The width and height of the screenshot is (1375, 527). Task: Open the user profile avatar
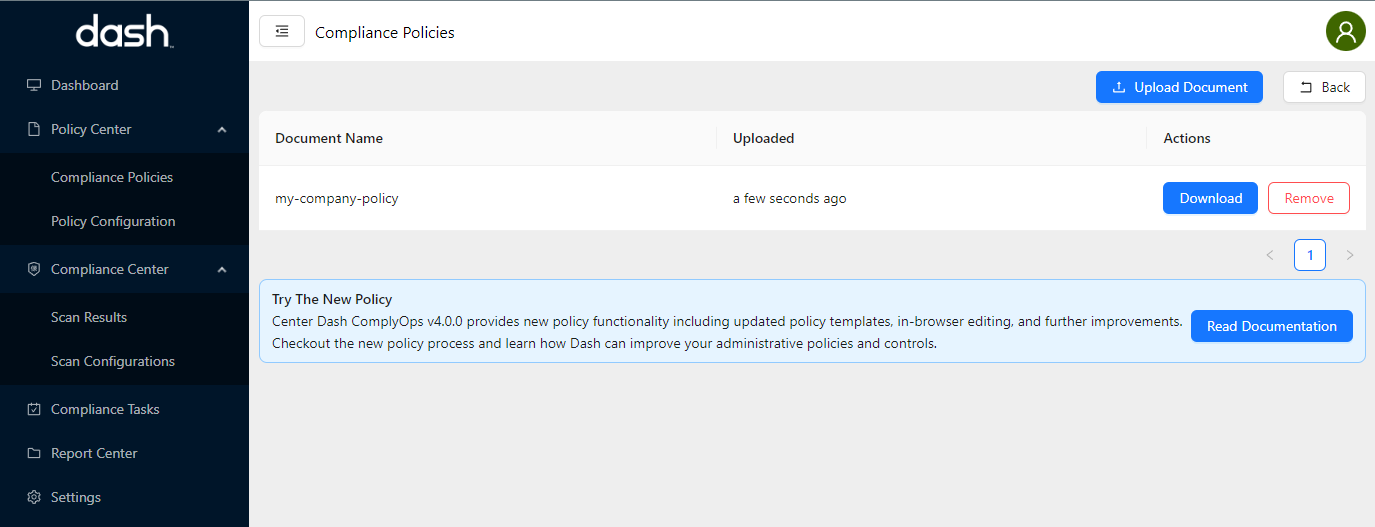tap(1345, 31)
